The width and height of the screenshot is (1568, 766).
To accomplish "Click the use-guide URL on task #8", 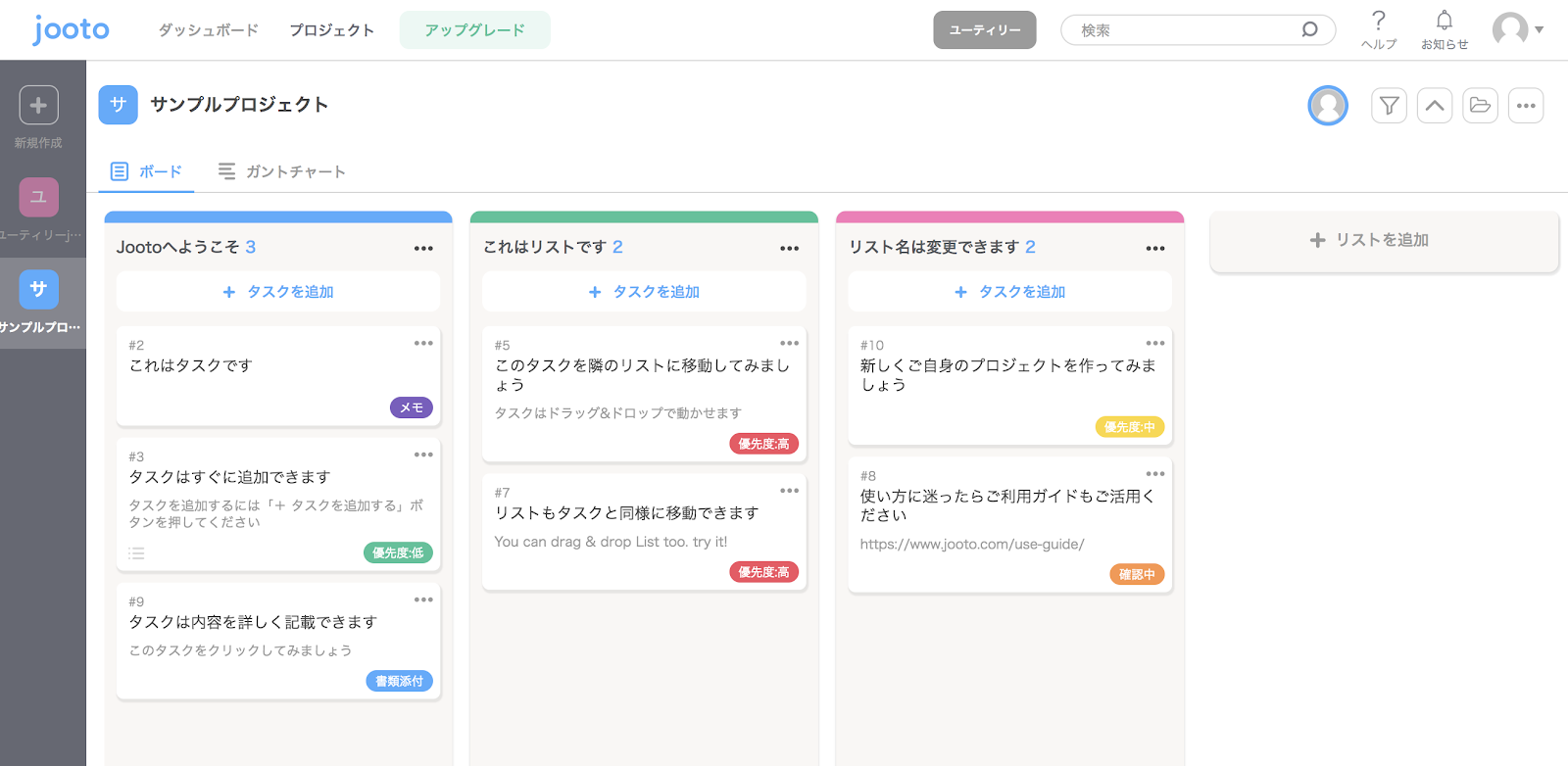I will tap(972, 545).
